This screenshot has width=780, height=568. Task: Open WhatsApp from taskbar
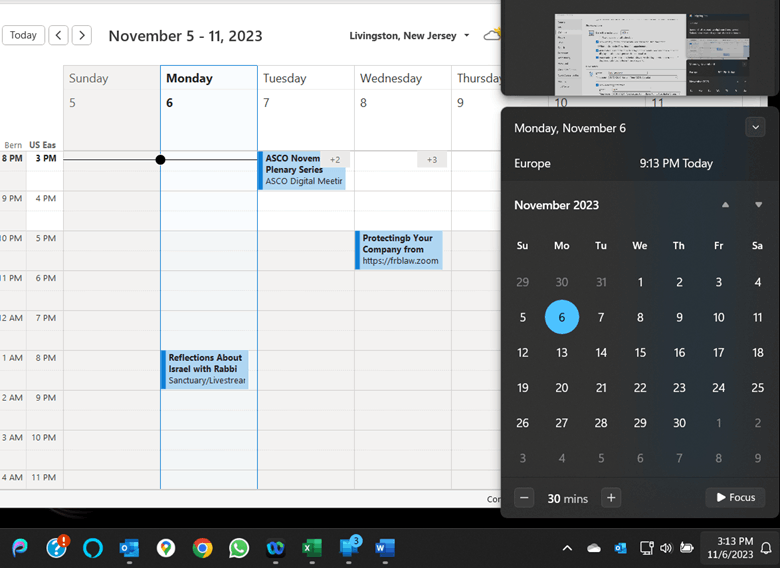(x=239, y=548)
